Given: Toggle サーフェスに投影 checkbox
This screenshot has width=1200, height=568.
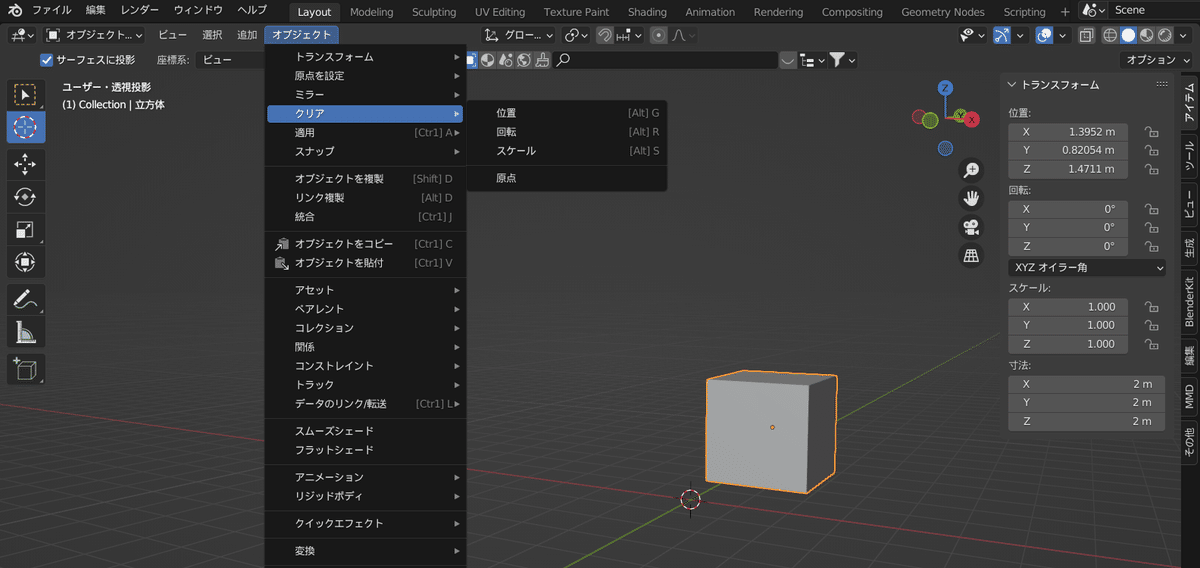Looking at the screenshot, I should 46,60.
